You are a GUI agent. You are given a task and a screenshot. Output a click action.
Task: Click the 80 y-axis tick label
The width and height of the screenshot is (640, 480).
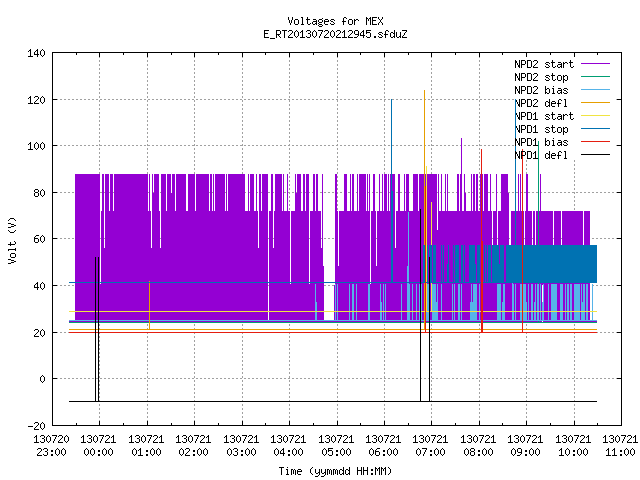[x=39, y=193]
